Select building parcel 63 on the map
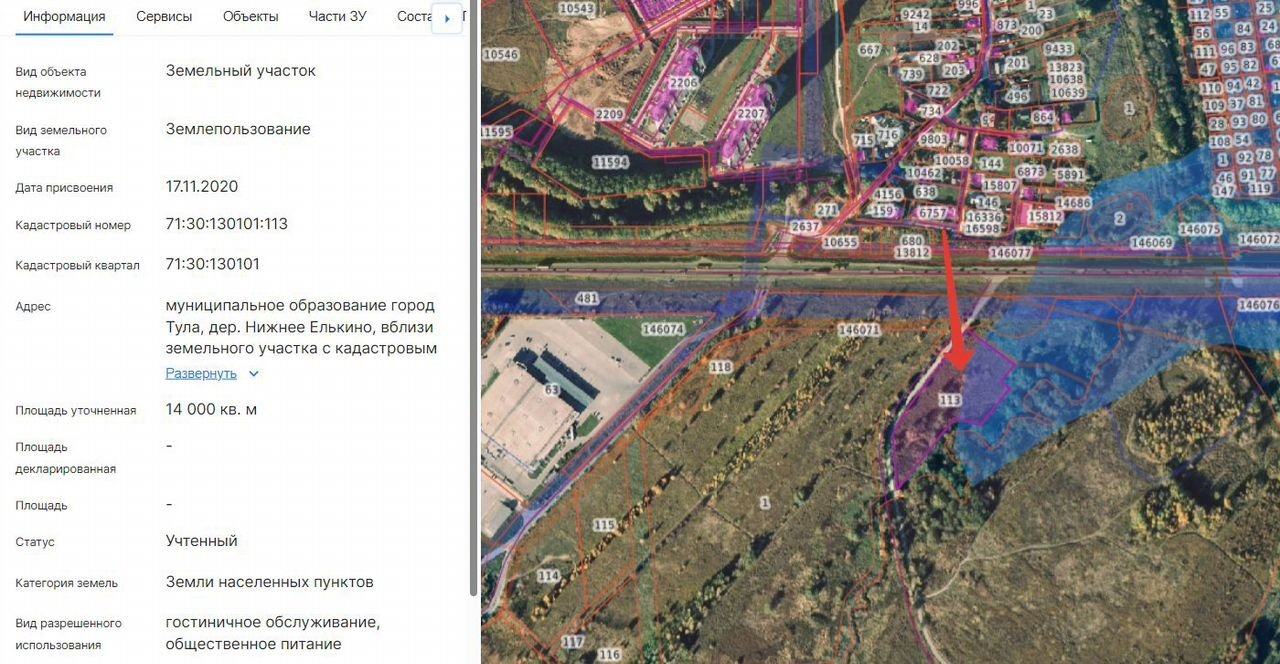Screen dimensions: 1280x664 [551, 390]
